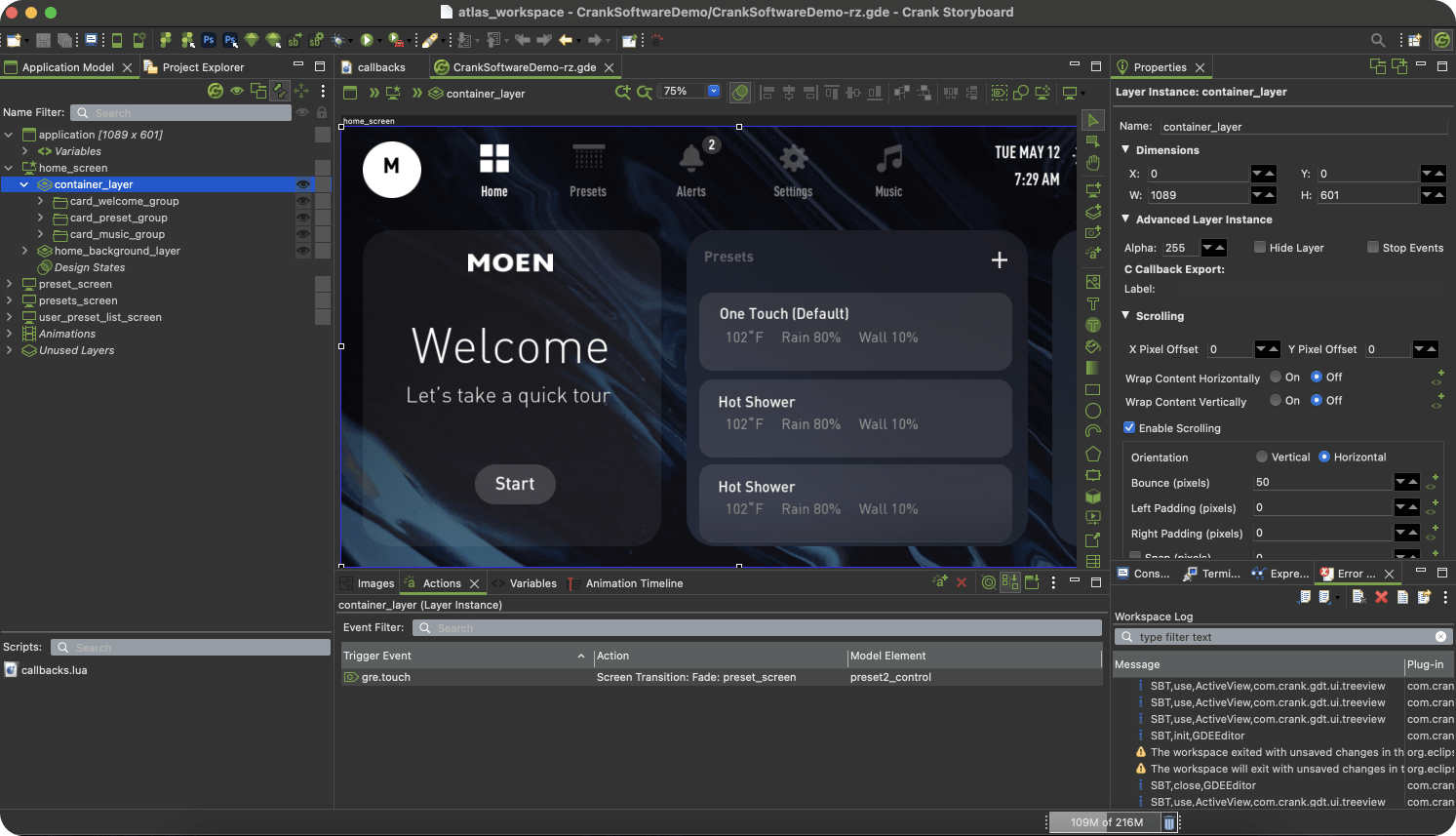Import a Photoshop file via the first Ps icon
This screenshot has width=1456, height=836.
(x=209, y=40)
